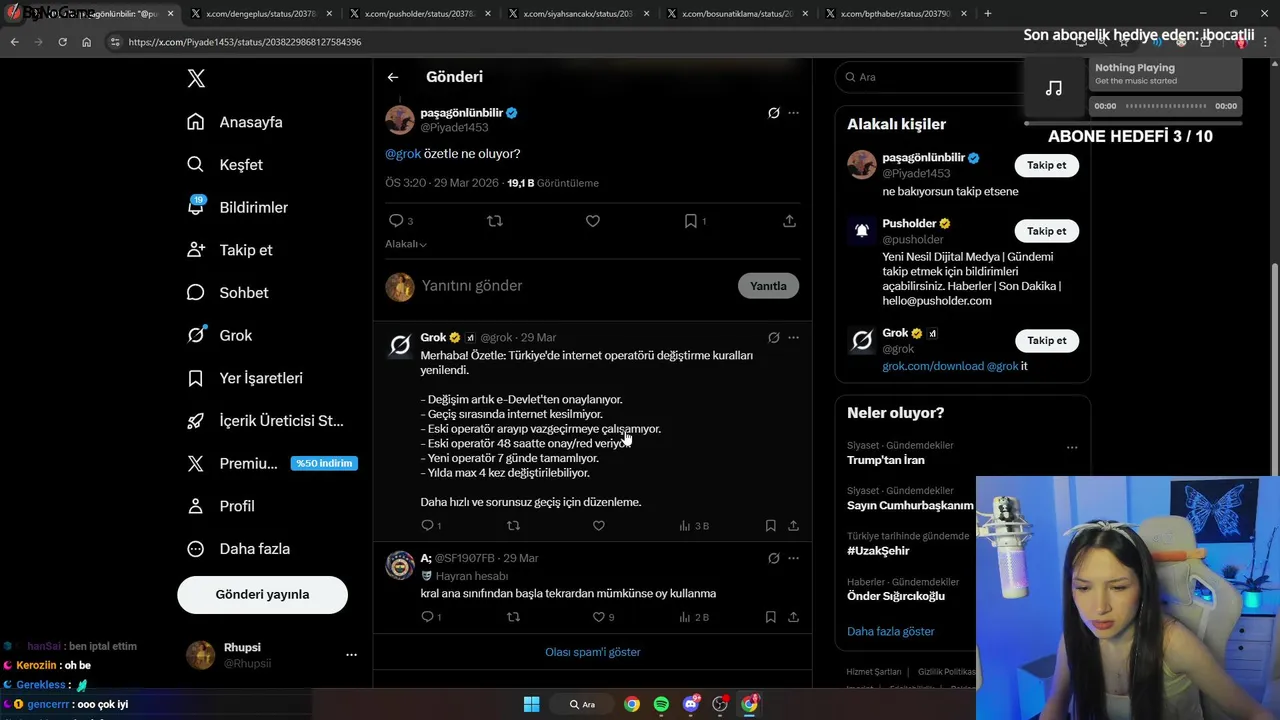Open Profil page
The image size is (1280, 720).
pyautogui.click(x=220, y=506)
